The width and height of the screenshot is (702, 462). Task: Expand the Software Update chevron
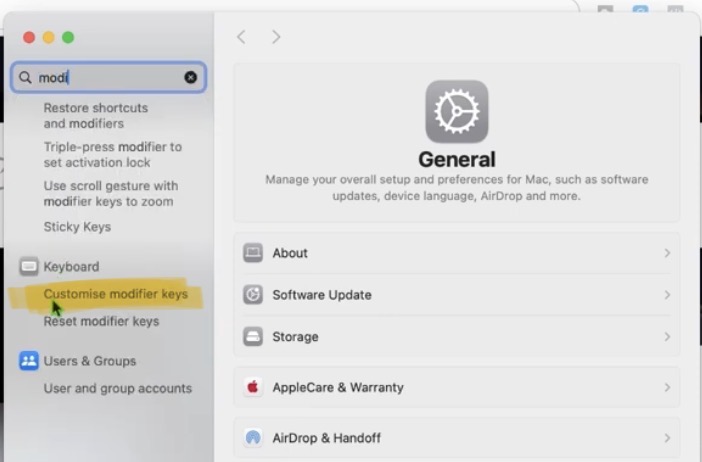coord(667,295)
